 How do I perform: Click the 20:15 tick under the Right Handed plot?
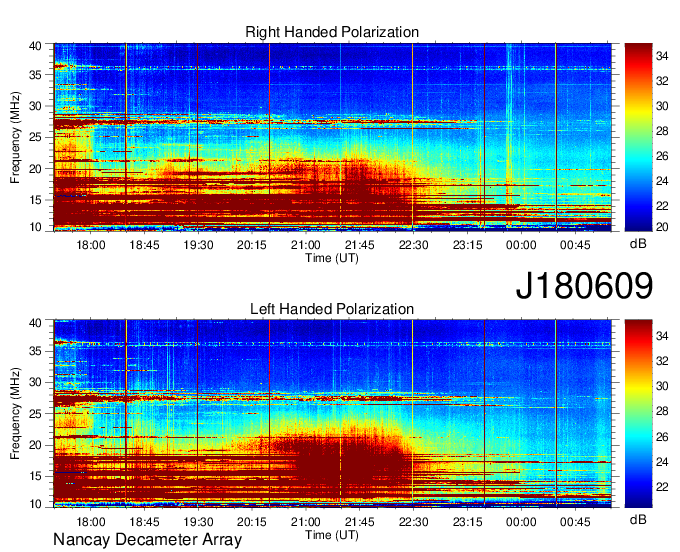252,245
